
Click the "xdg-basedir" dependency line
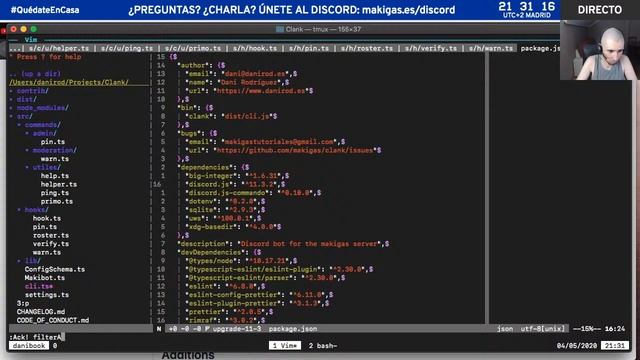pos(233,227)
